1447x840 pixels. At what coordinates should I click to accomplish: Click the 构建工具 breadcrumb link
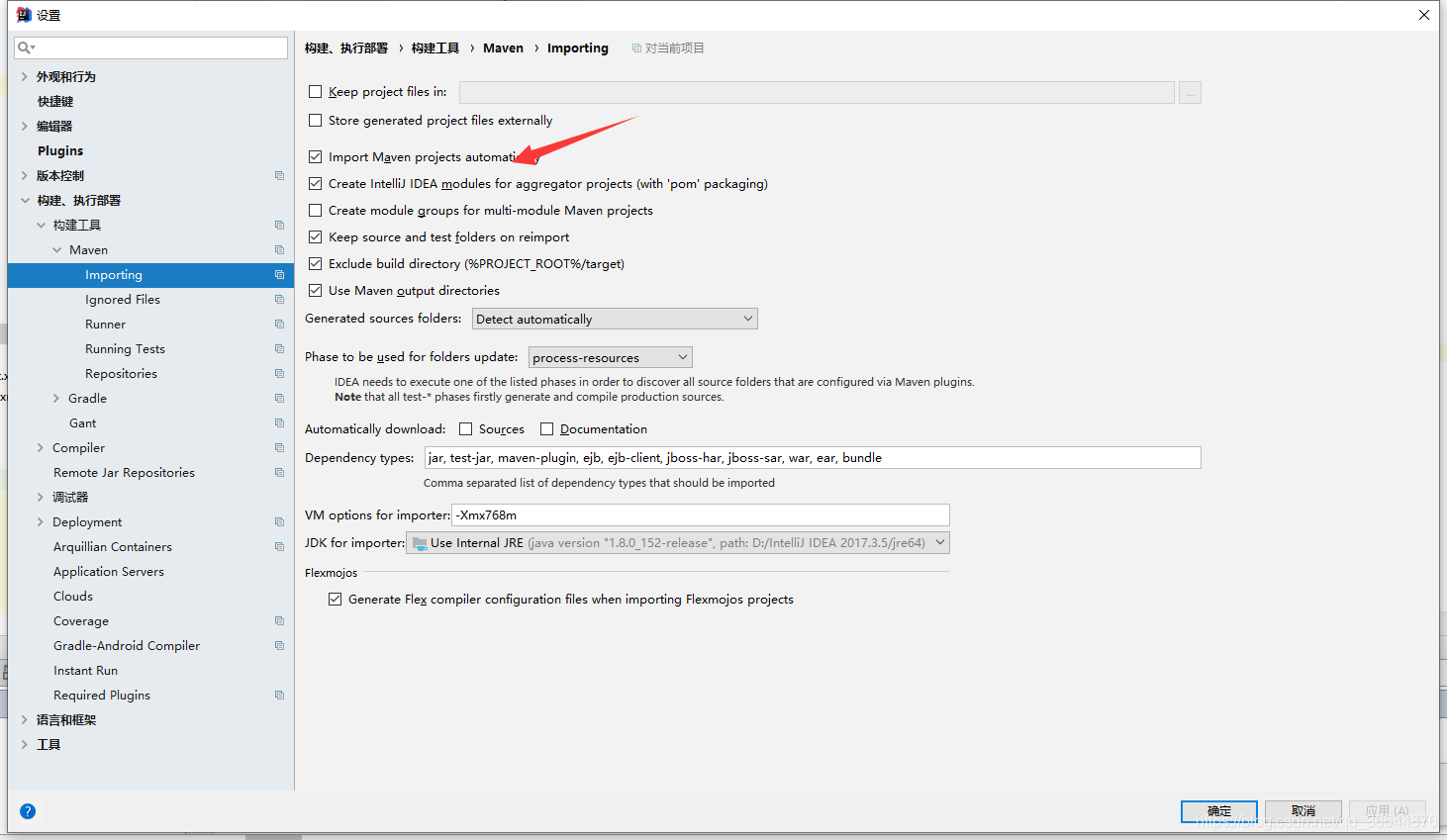pyautogui.click(x=435, y=48)
